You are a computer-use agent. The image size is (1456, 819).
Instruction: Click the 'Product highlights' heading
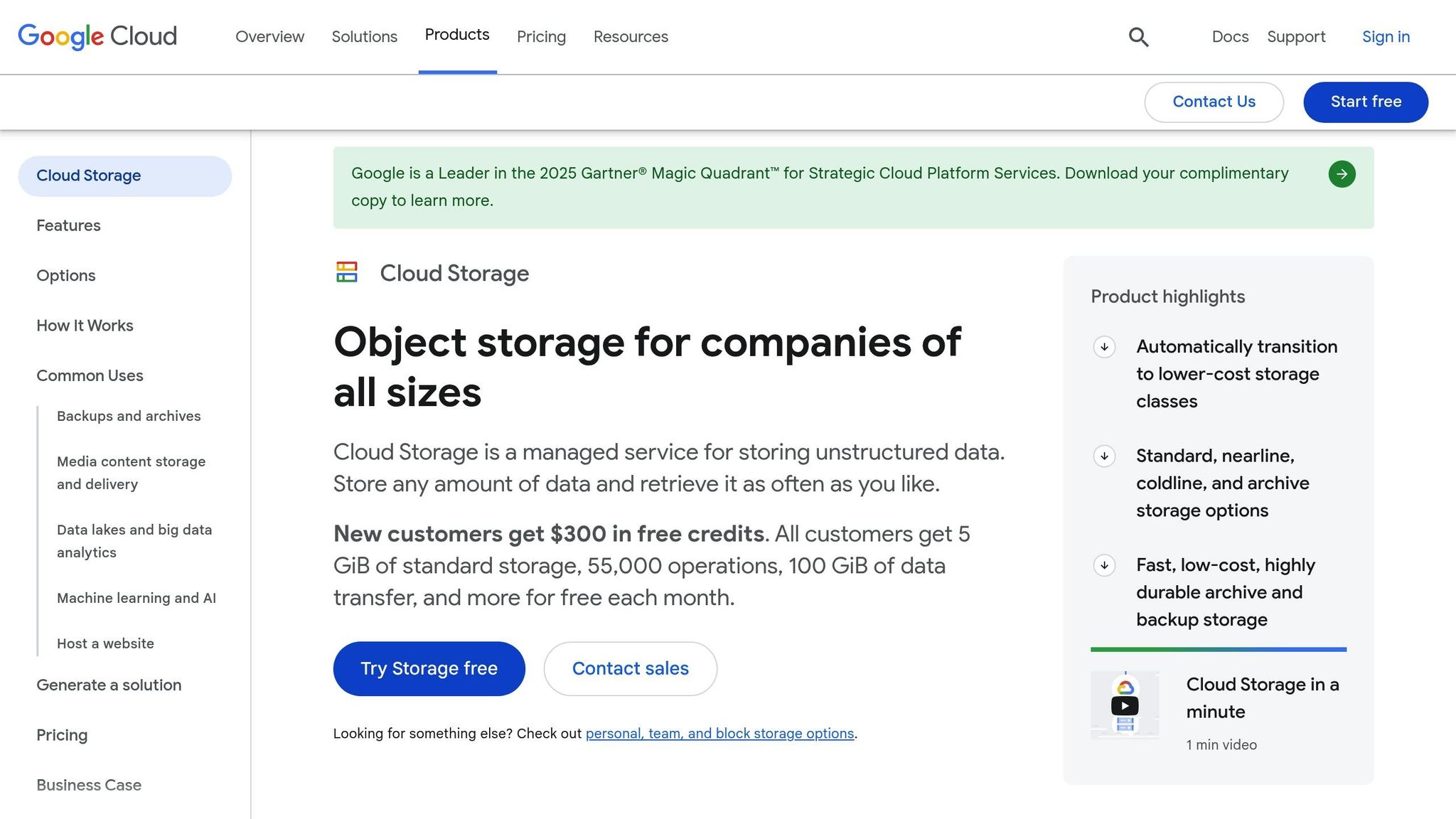click(1167, 296)
